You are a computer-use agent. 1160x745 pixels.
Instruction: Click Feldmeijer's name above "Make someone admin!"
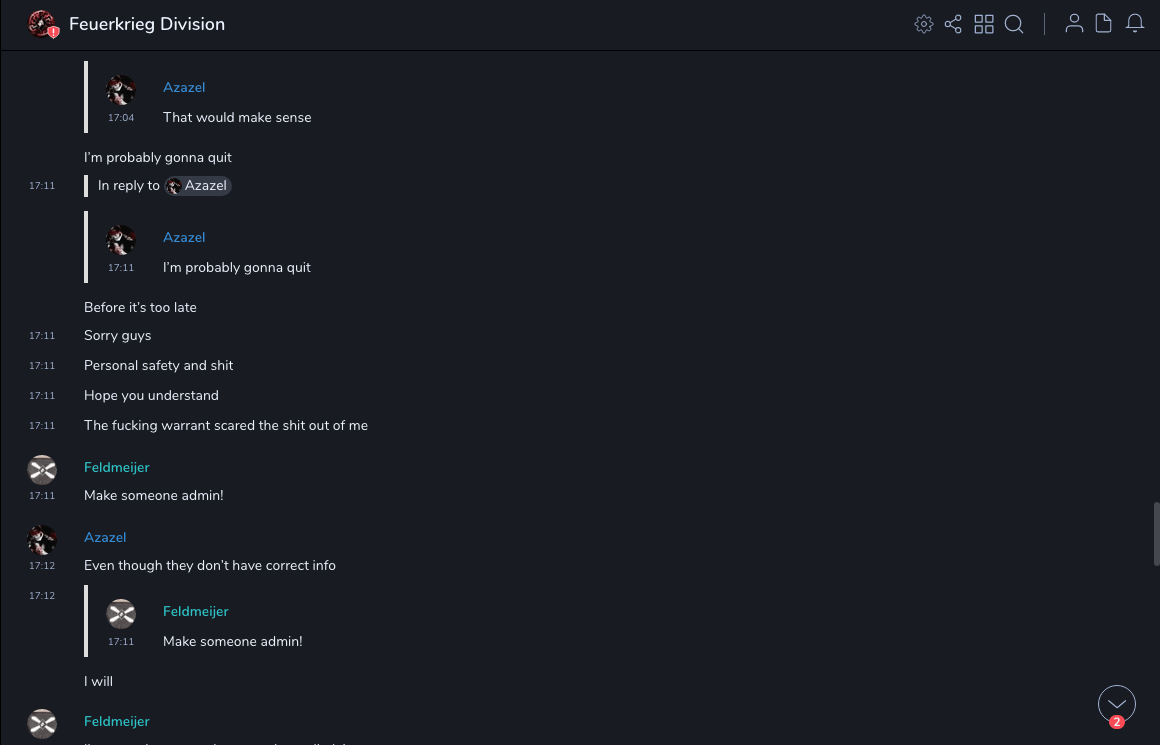click(117, 467)
